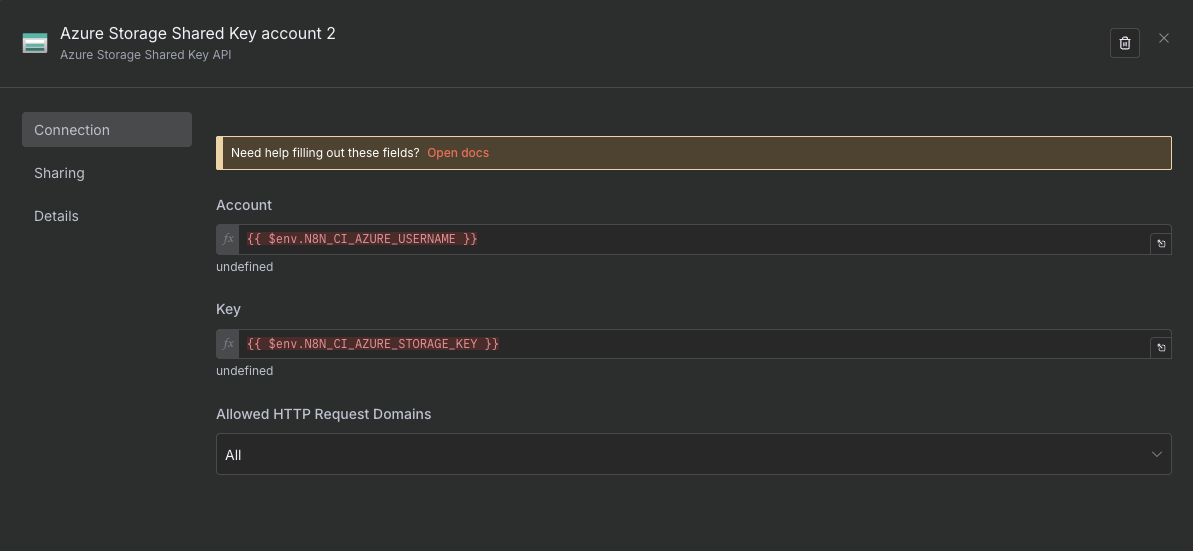Image resolution: width=1193 pixels, height=551 pixels.
Task: Click the Allowed HTTP Request Domains label
Action: (323, 414)
